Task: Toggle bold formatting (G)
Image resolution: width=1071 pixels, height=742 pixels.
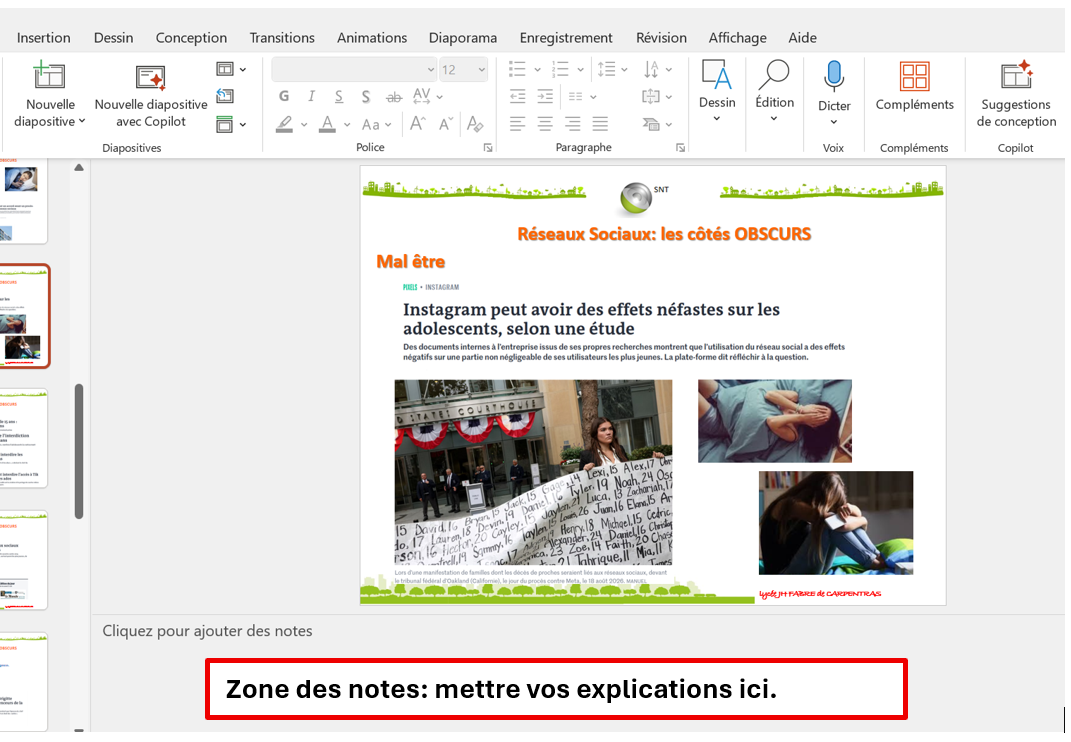Action: coord(284,96)
